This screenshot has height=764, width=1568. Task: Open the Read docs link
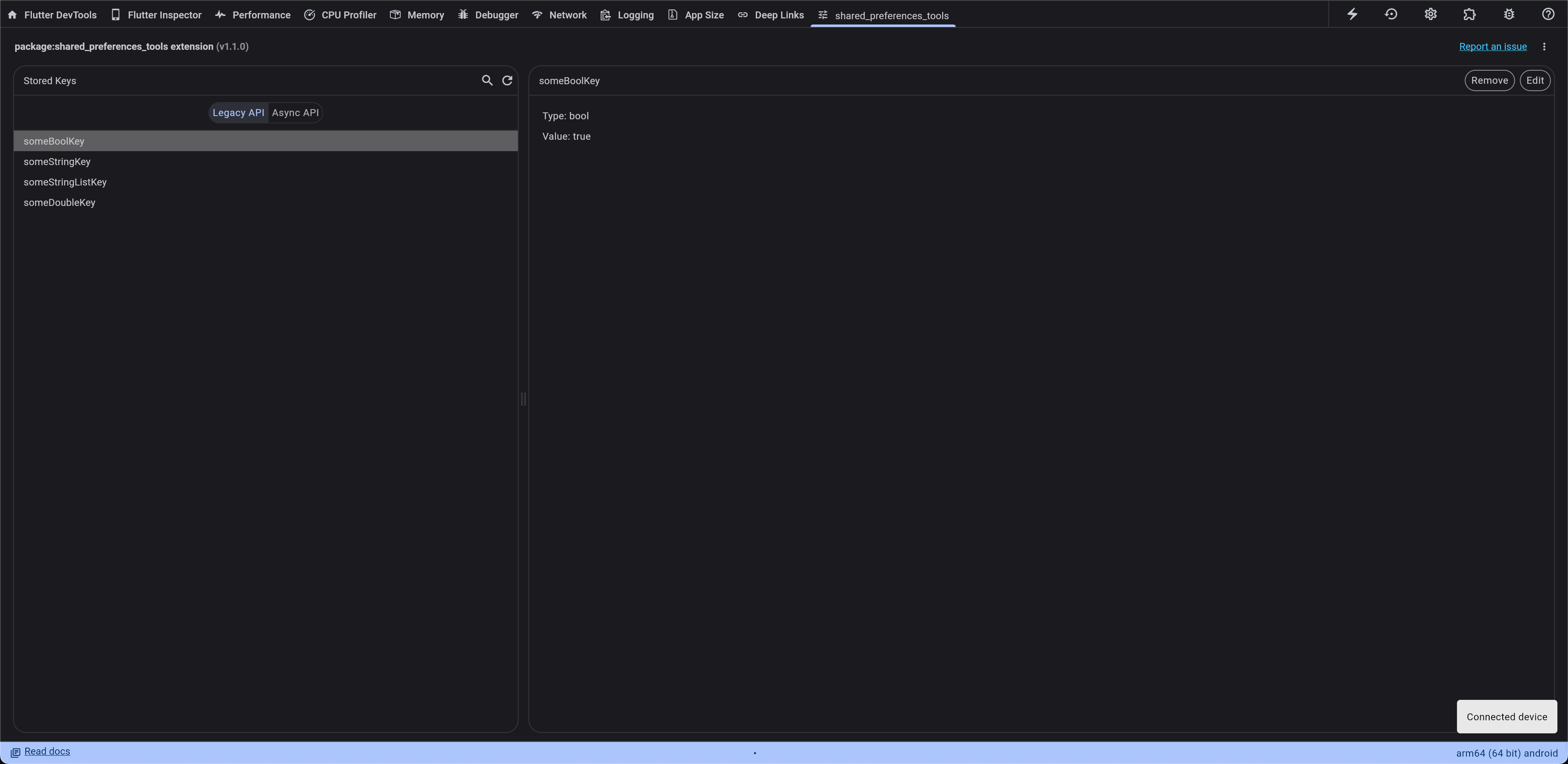(x=47, y=751)
